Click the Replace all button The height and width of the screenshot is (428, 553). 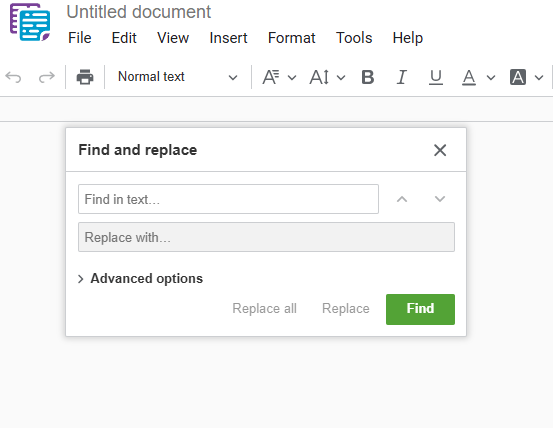coord(265,308)
